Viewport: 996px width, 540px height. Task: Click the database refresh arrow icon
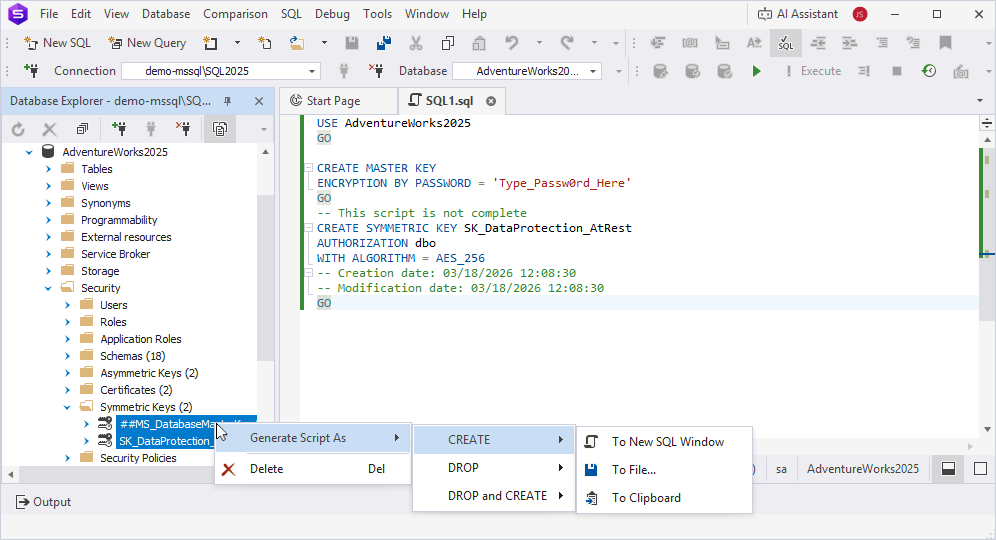pyautogui.click(x=692, y=71)
